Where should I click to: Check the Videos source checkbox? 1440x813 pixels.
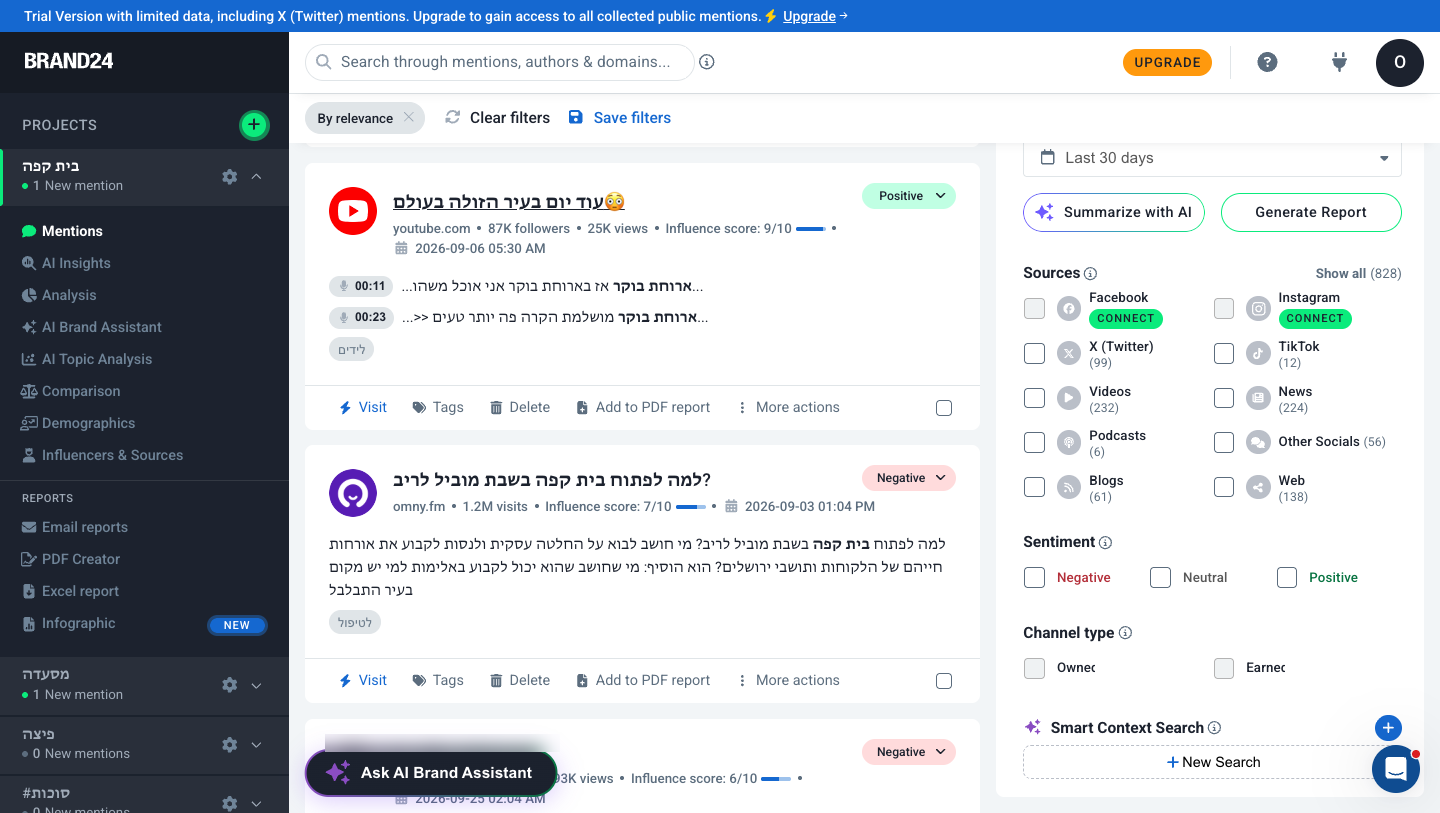coord(1035,398)
